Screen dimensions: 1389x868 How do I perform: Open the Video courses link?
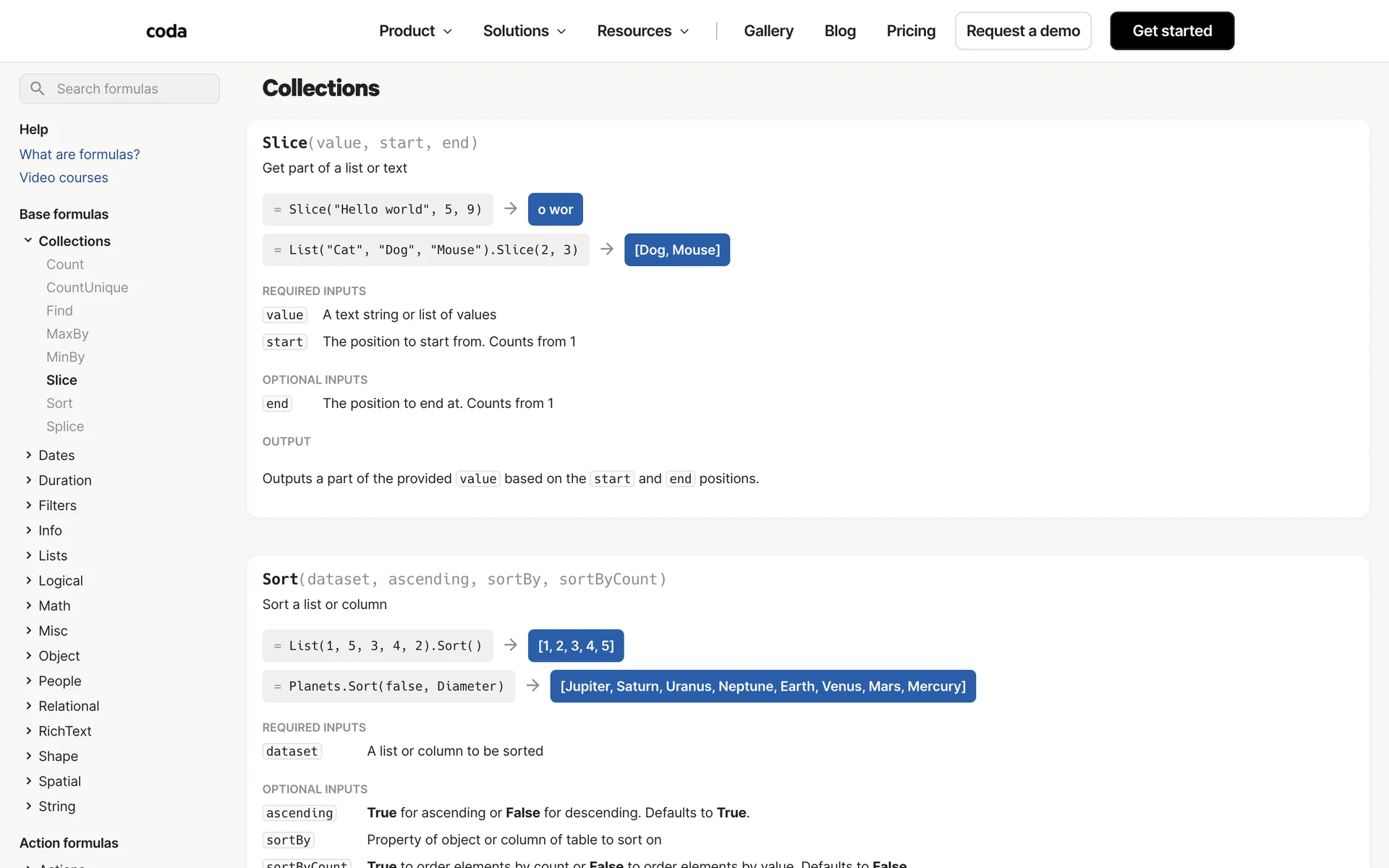coord(64,177)
